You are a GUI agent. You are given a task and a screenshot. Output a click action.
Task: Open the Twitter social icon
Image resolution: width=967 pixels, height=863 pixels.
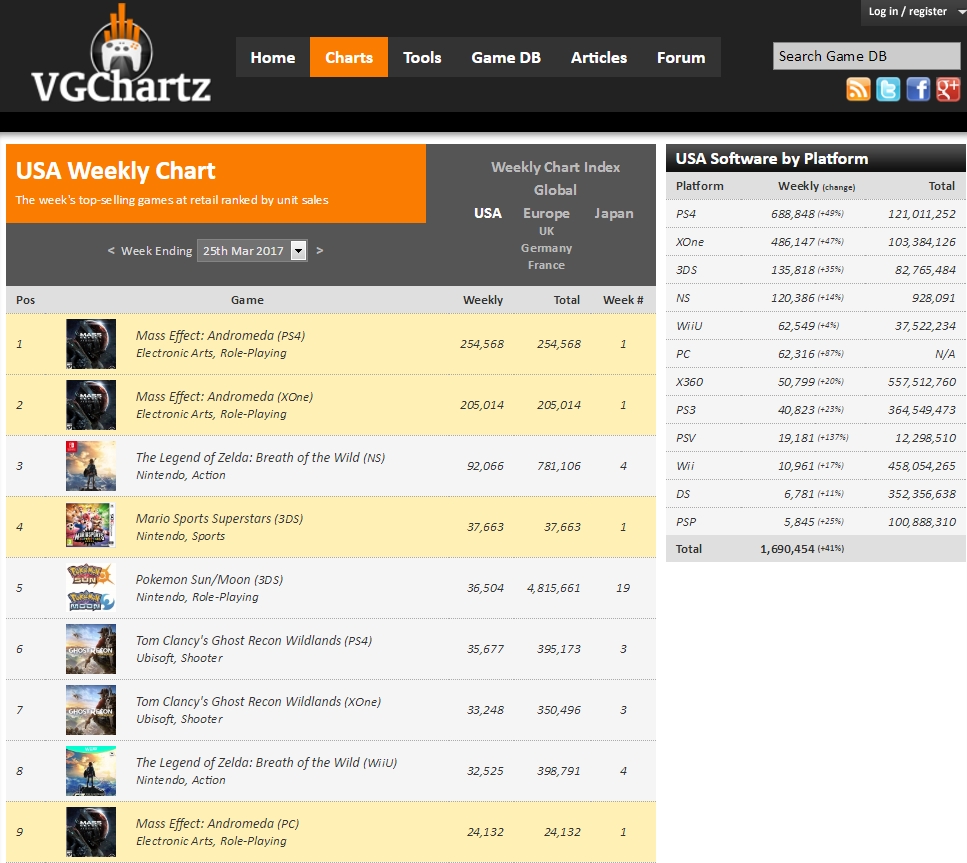888,89
